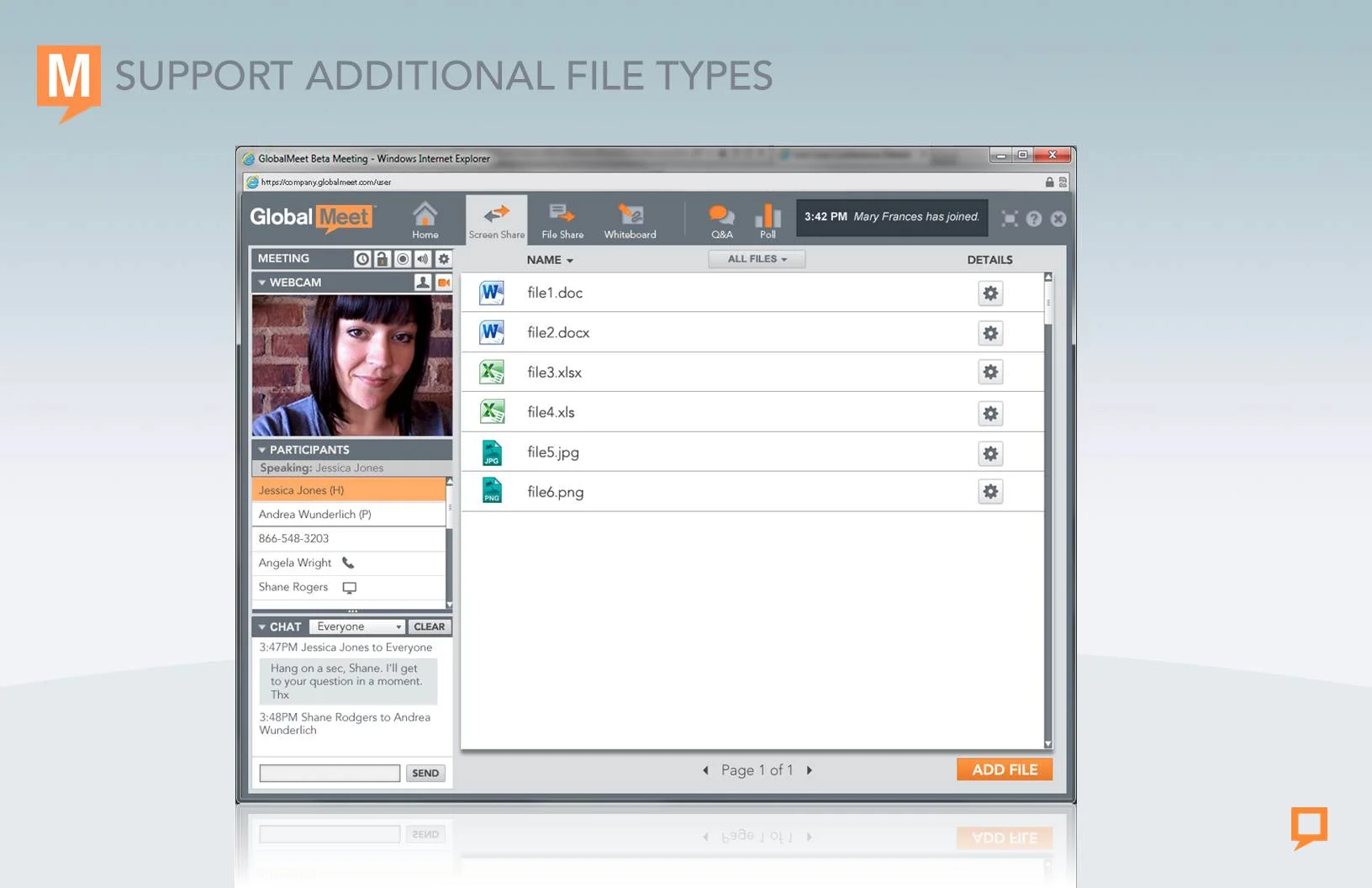
Task: Toggle the meeting record icon
Action: [403, 259]
